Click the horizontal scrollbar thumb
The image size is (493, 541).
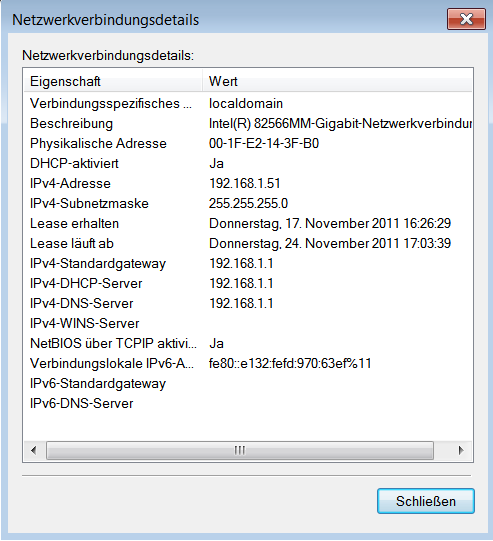tap(240, 450)
